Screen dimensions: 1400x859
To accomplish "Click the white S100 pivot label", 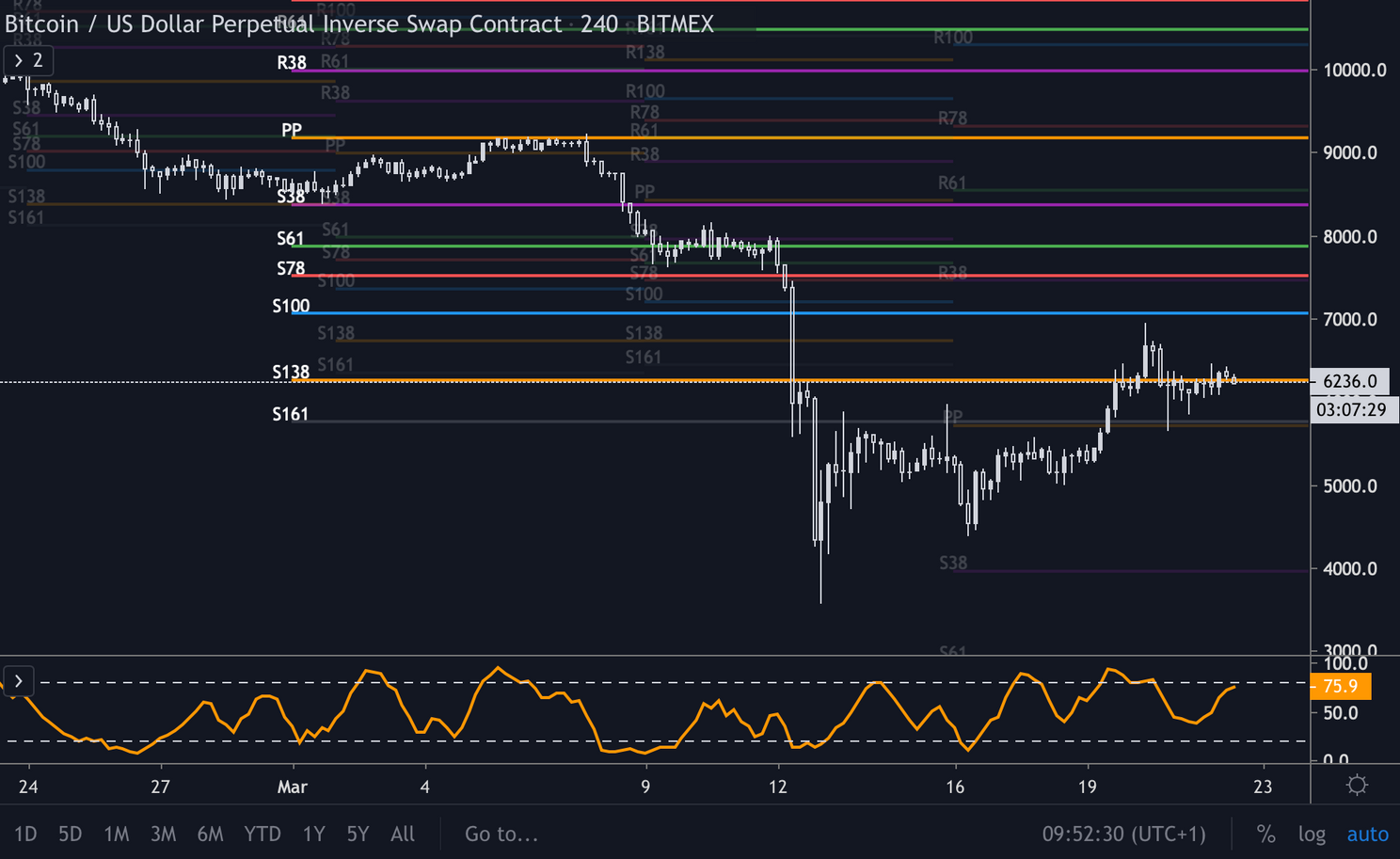I will pos(292,307).
